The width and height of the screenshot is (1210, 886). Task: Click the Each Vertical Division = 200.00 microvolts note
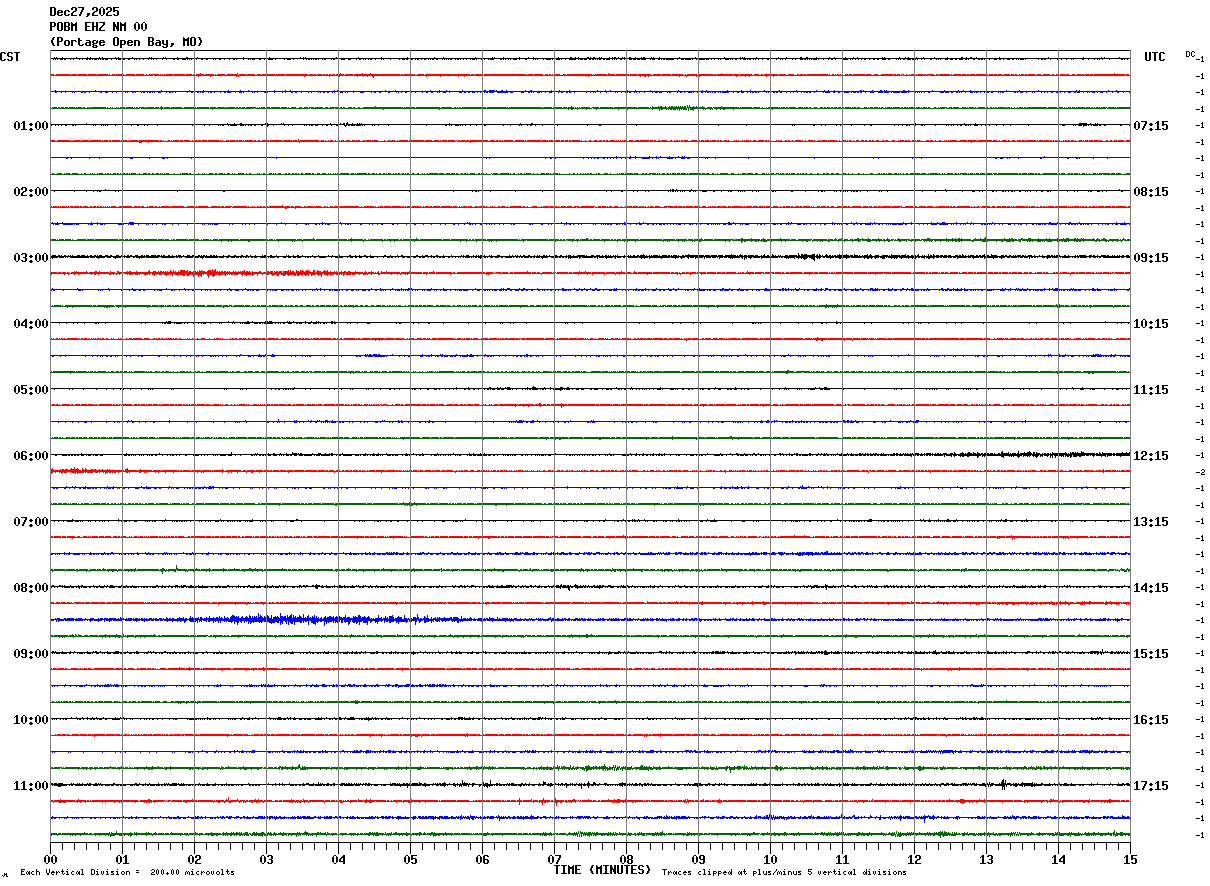[x=127, y=873]
